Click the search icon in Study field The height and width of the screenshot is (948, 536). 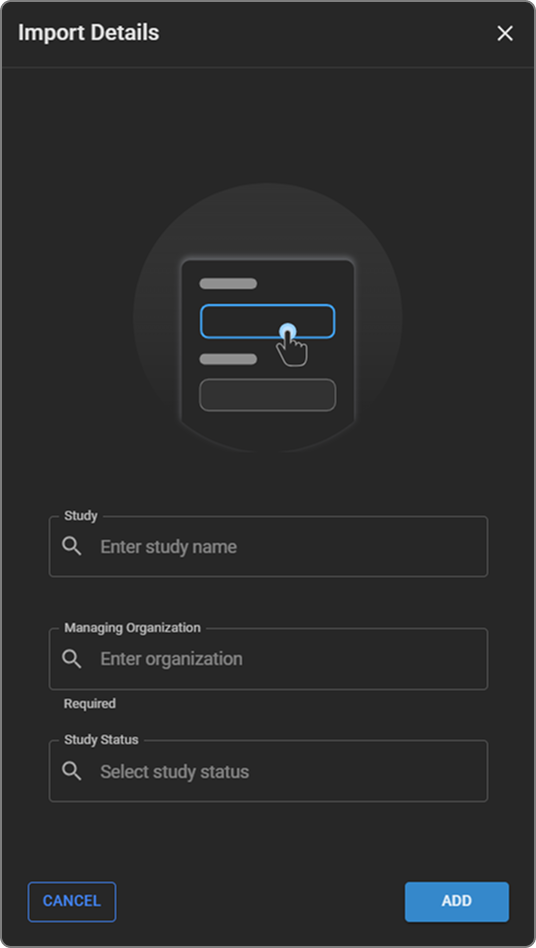72,547
